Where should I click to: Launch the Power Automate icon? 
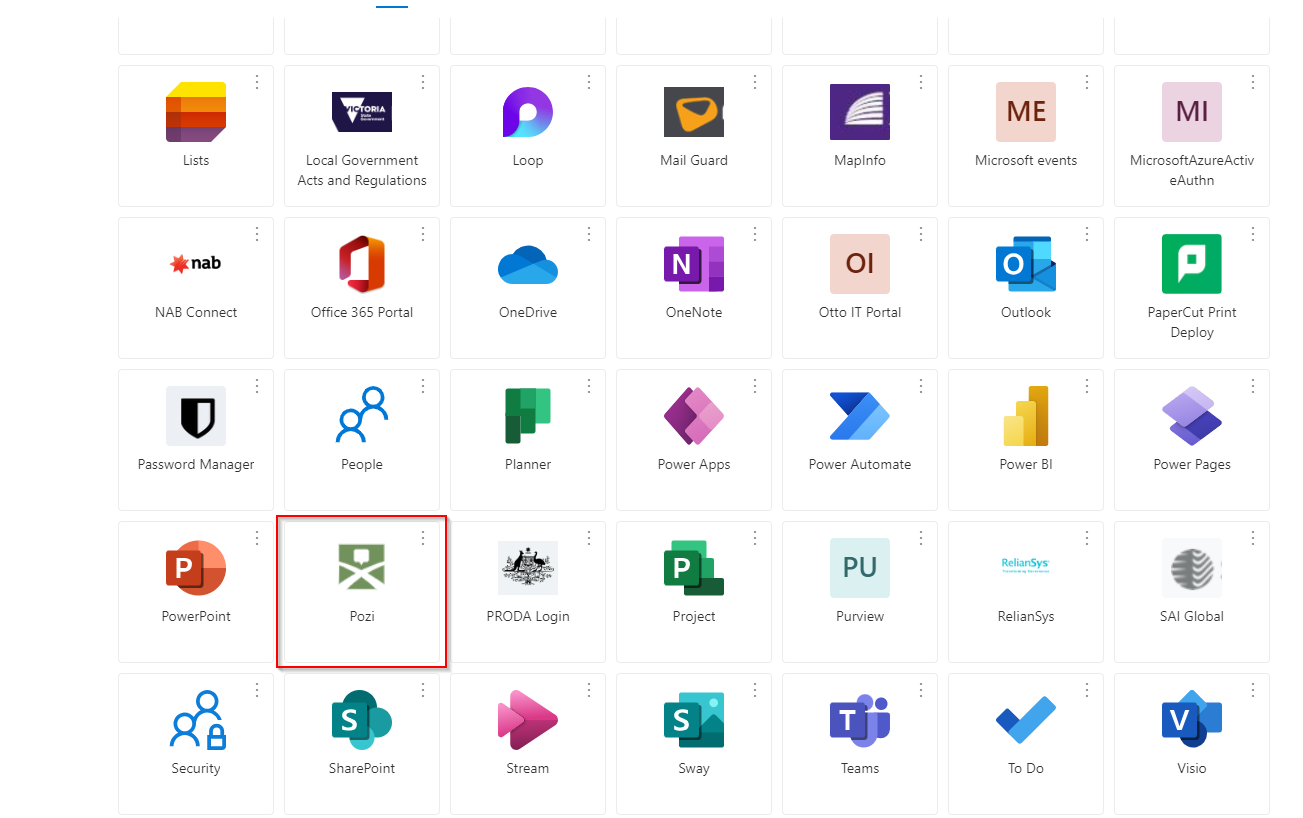pyautogui.click(x=859, y=416)
